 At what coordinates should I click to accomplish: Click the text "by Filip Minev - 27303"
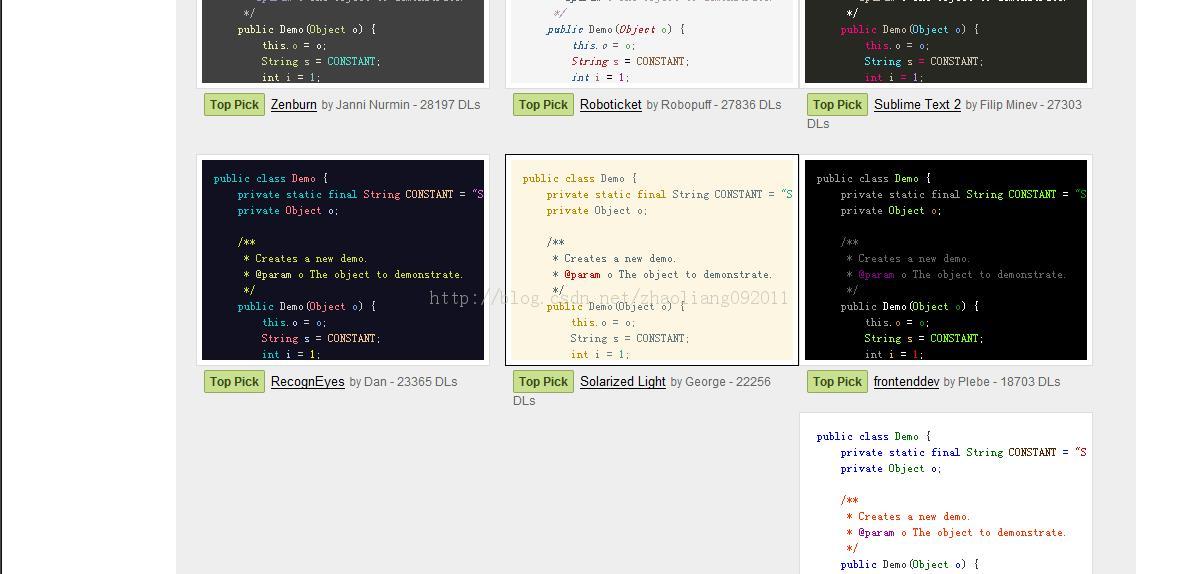pyautogui.click(x=1024, y=105)
